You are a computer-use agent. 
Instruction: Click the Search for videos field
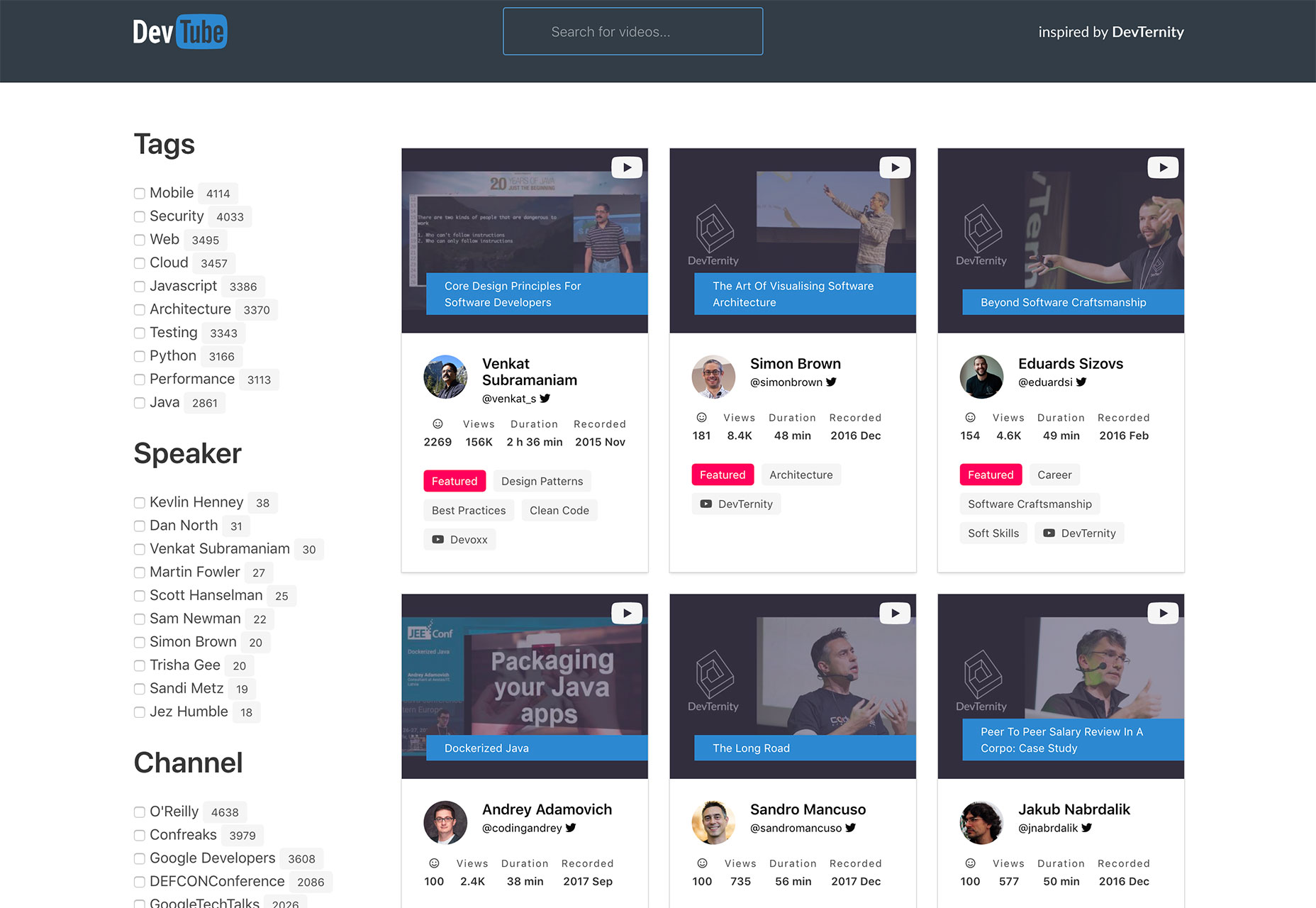point(632,32)
